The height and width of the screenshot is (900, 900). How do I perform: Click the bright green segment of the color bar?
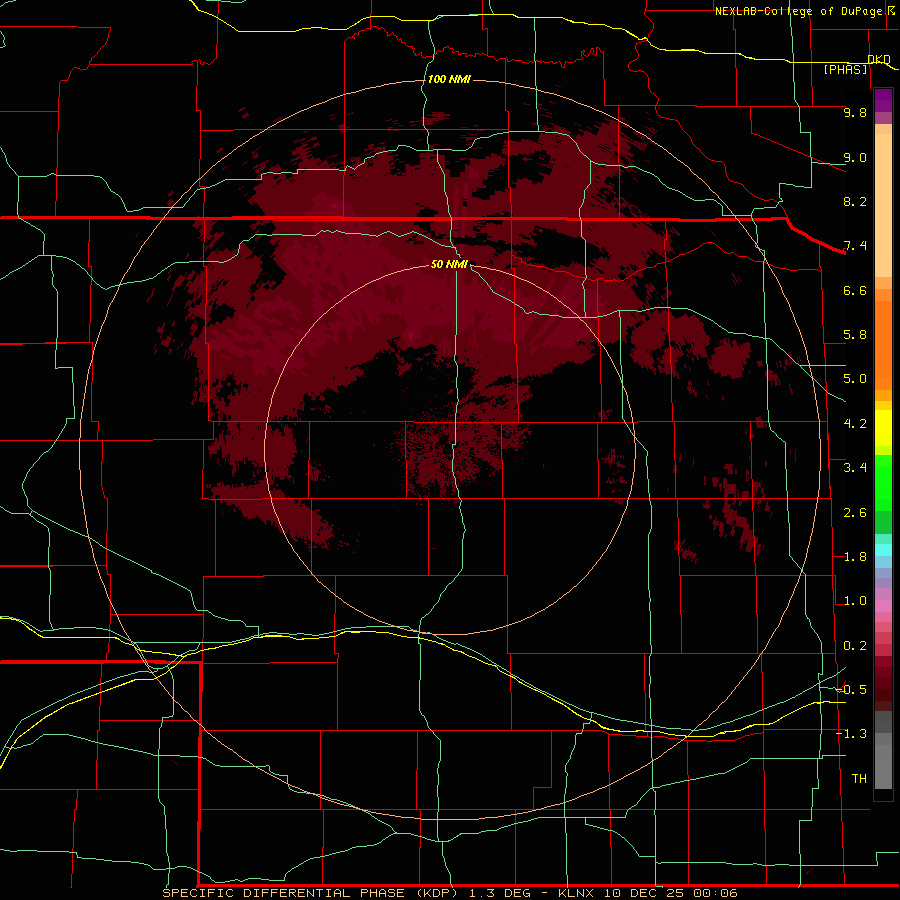coord(883,483)
